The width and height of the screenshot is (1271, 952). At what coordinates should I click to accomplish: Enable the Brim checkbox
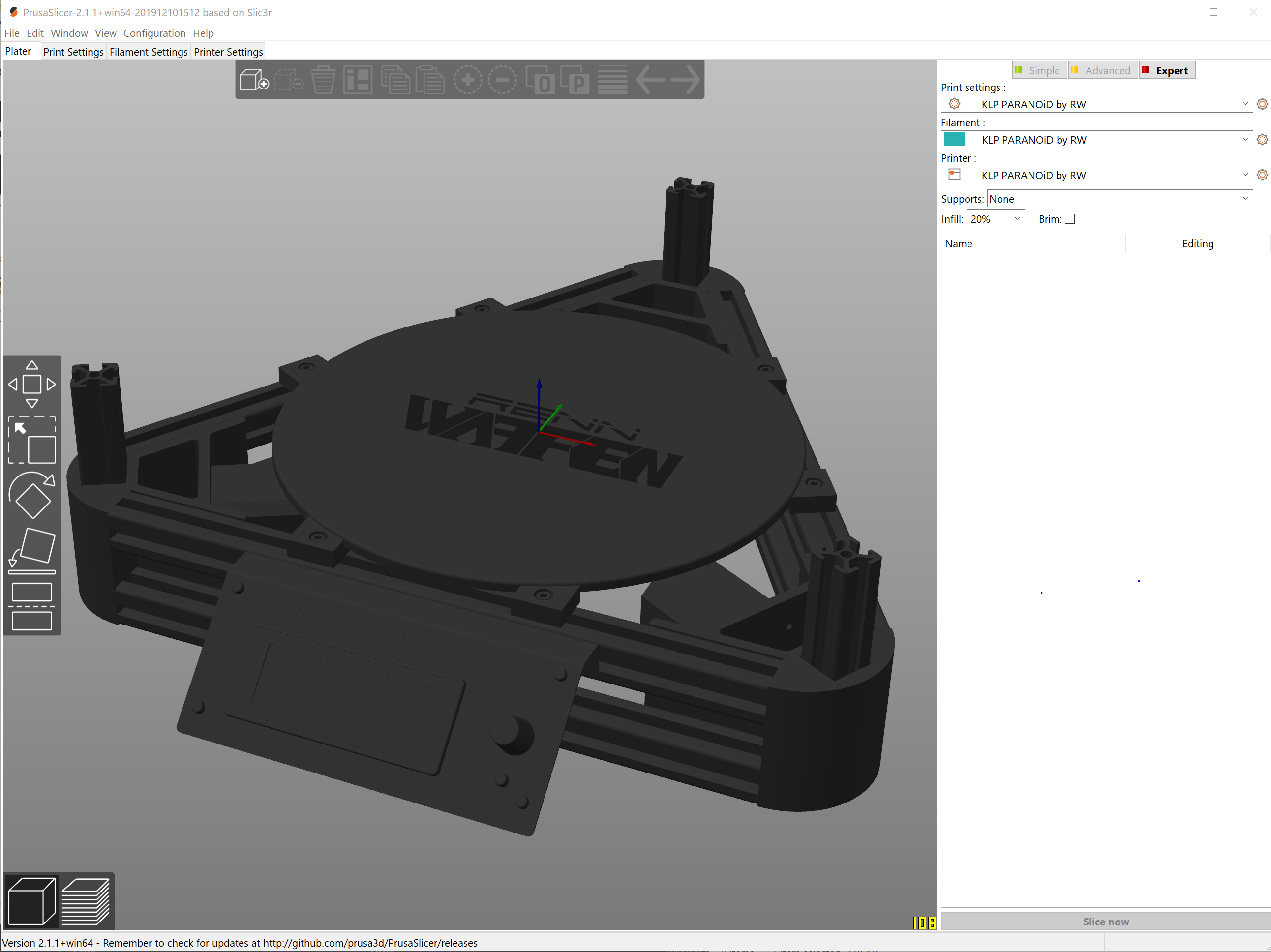[x=1069, y=219]
